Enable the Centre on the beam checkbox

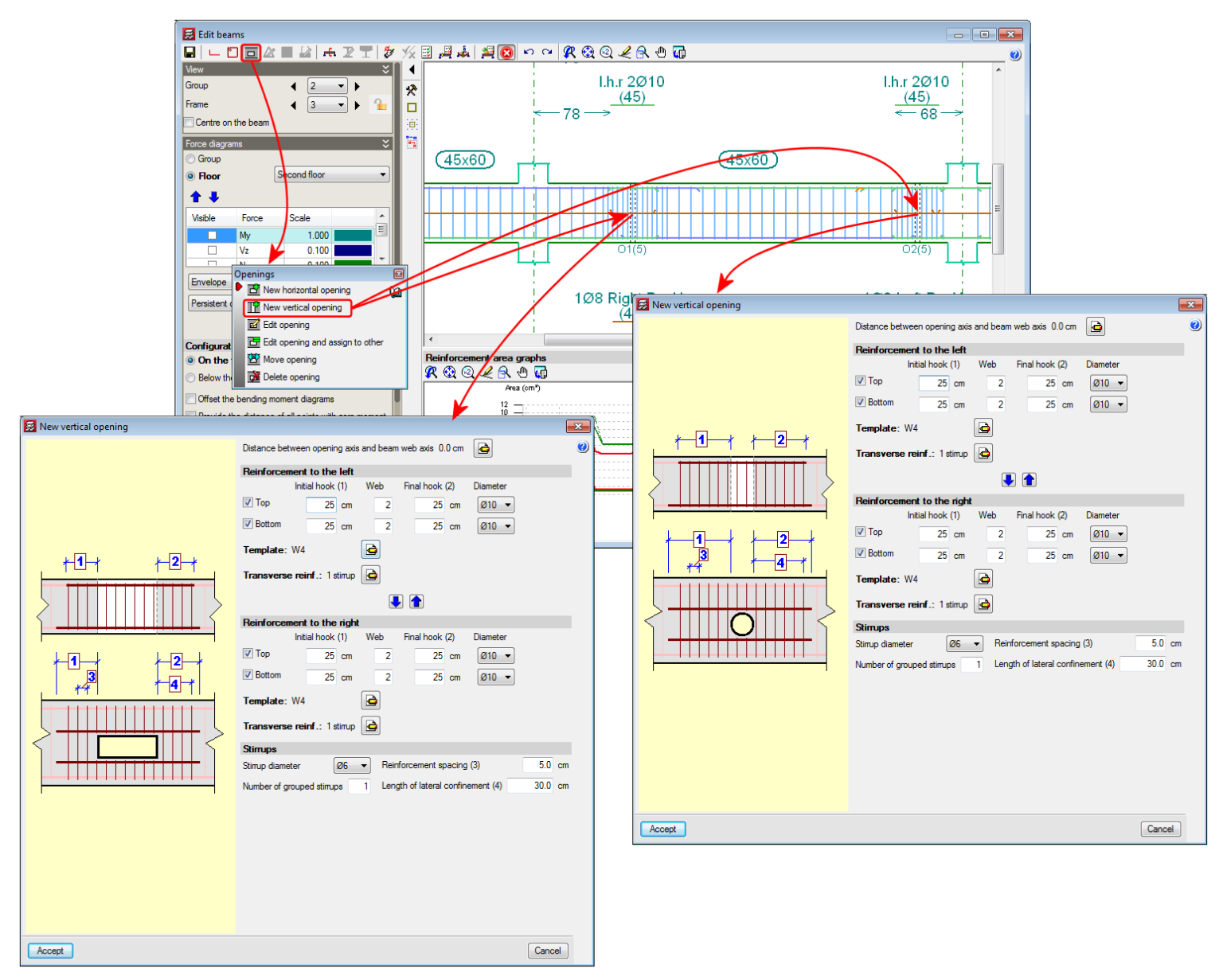pos(189,122)
